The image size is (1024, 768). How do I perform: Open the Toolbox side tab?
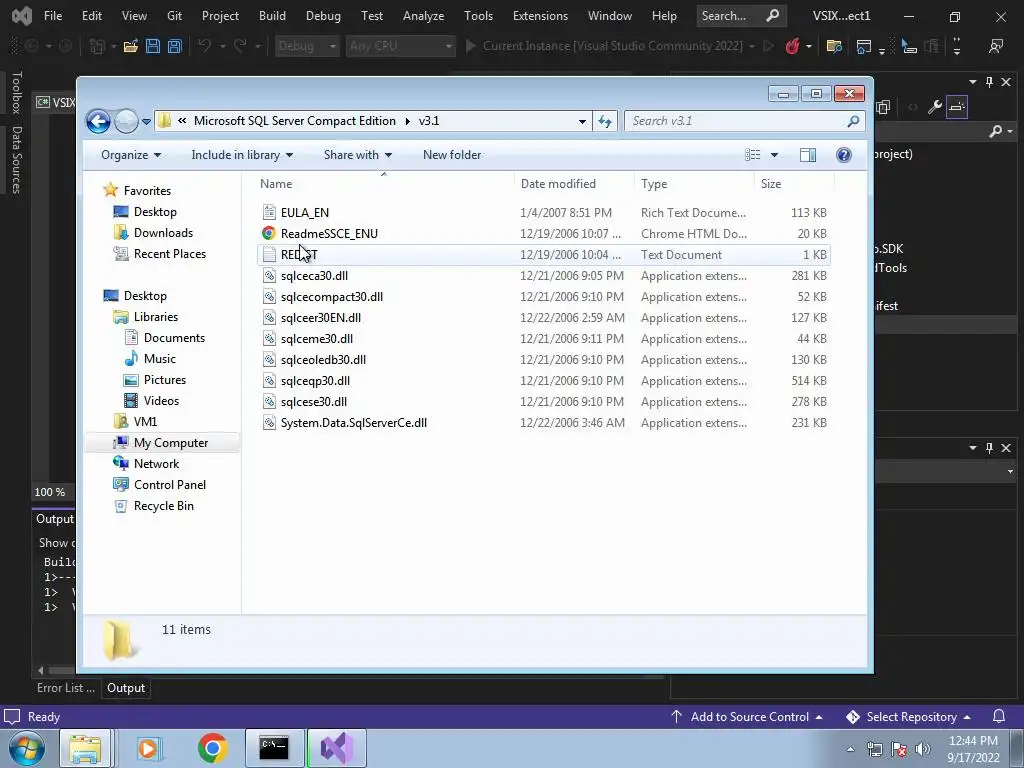click(x=16, y=93)
